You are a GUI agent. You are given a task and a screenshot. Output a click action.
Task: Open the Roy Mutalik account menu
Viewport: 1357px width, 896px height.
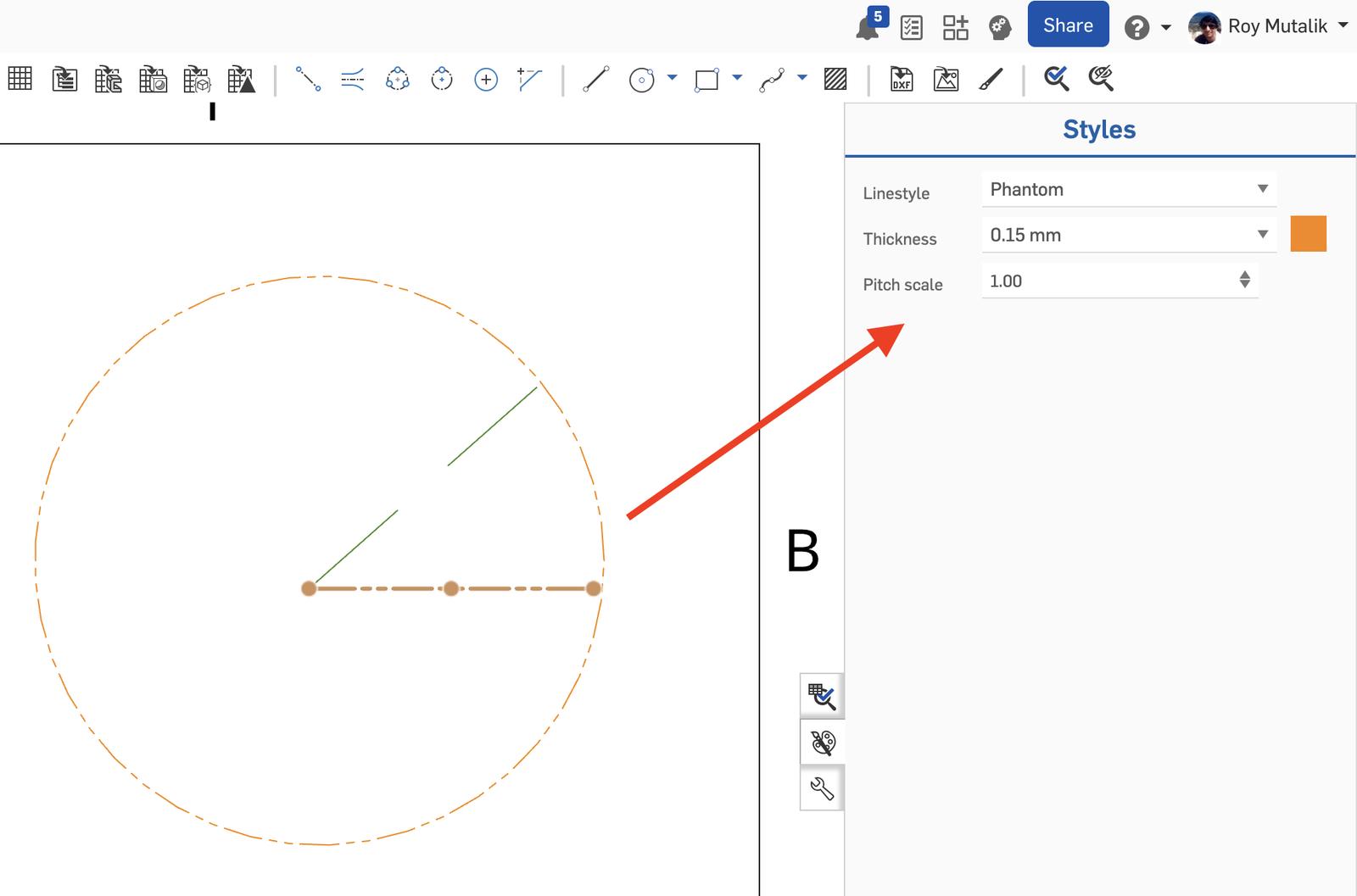coord(1269,26)
